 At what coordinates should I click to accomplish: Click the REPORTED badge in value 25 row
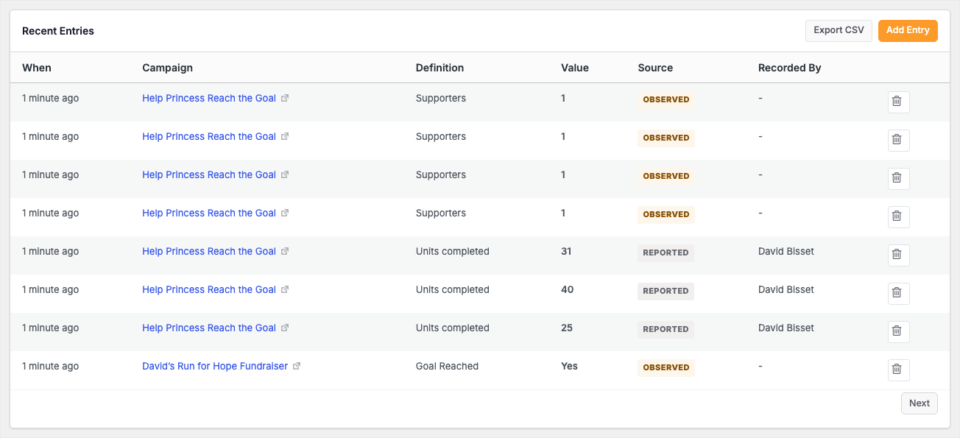(x=666, y=329)
